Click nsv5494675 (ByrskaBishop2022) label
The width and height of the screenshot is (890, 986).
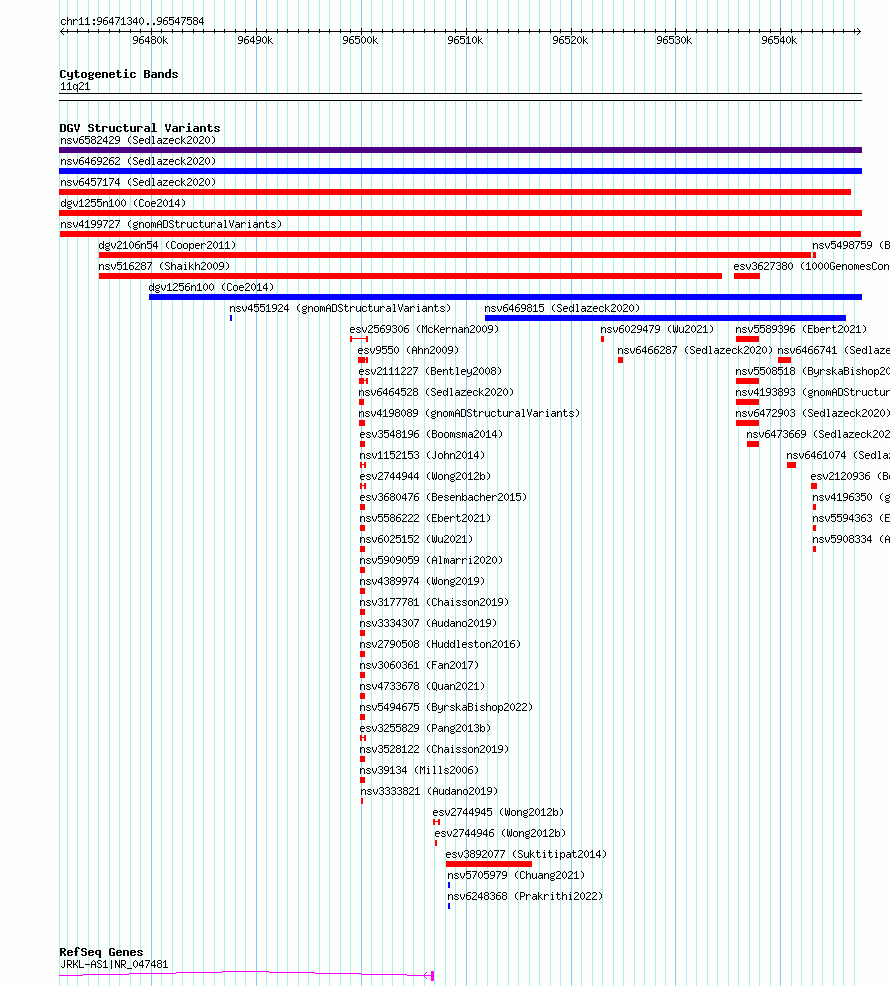pos(446,707)
